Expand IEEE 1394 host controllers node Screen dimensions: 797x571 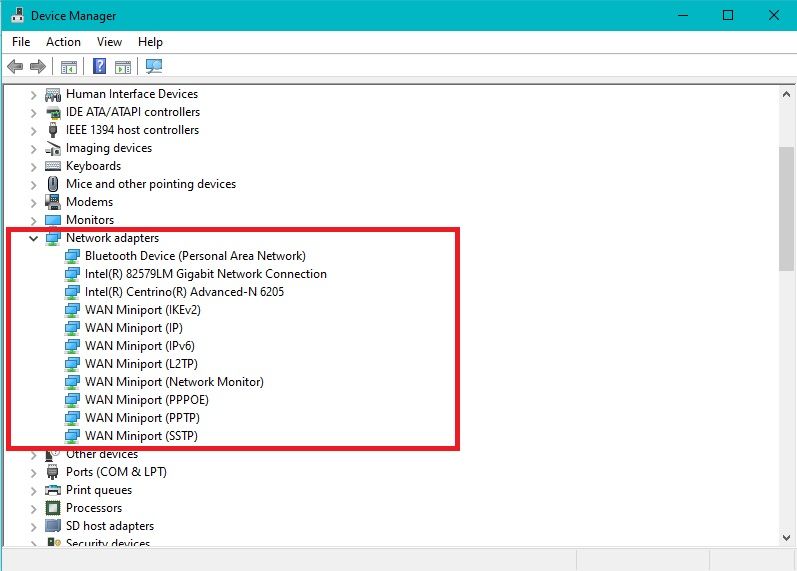(x=34, y=131)
